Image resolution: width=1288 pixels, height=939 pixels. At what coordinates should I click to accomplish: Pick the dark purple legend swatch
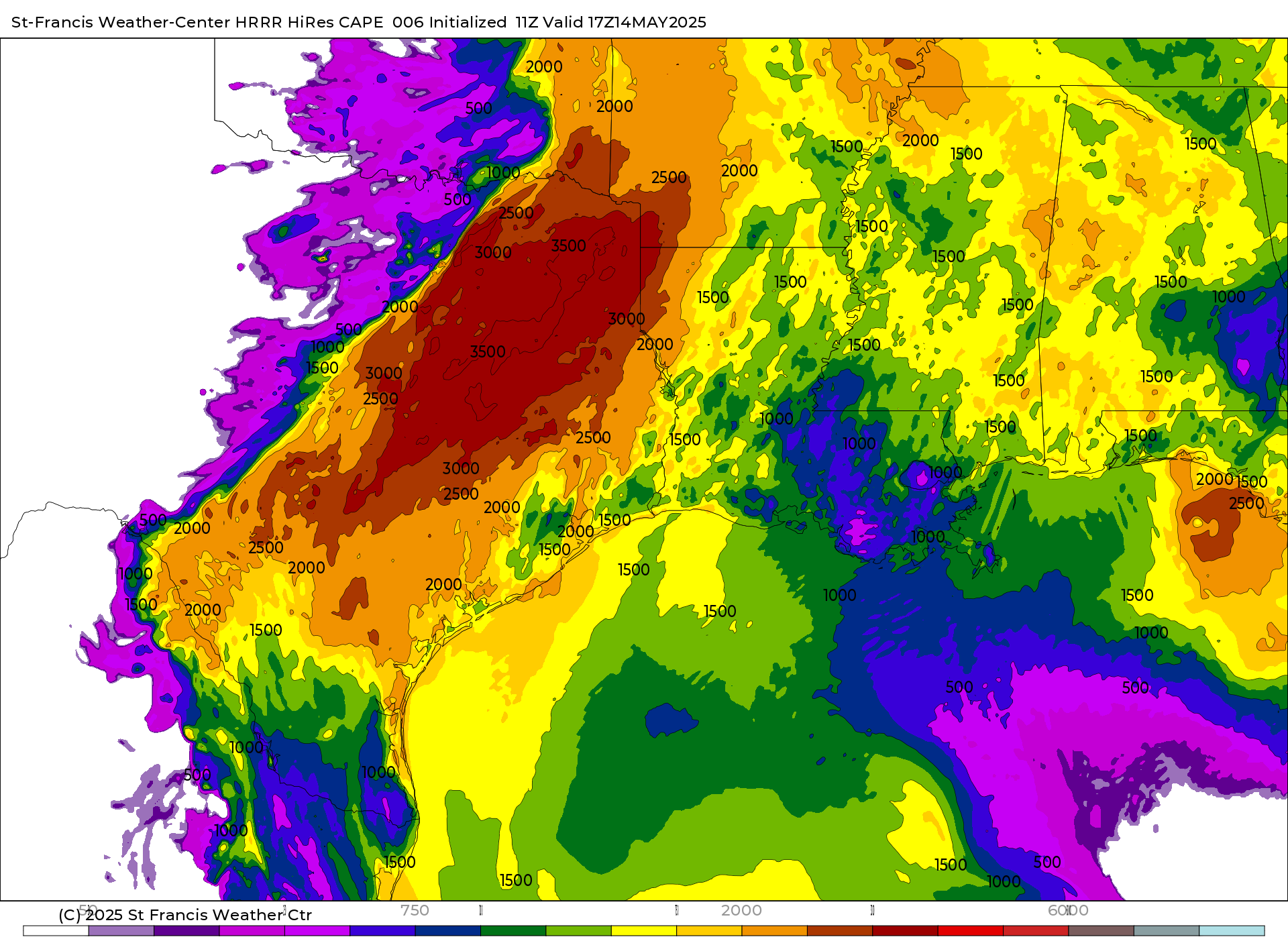pos(186,931)
